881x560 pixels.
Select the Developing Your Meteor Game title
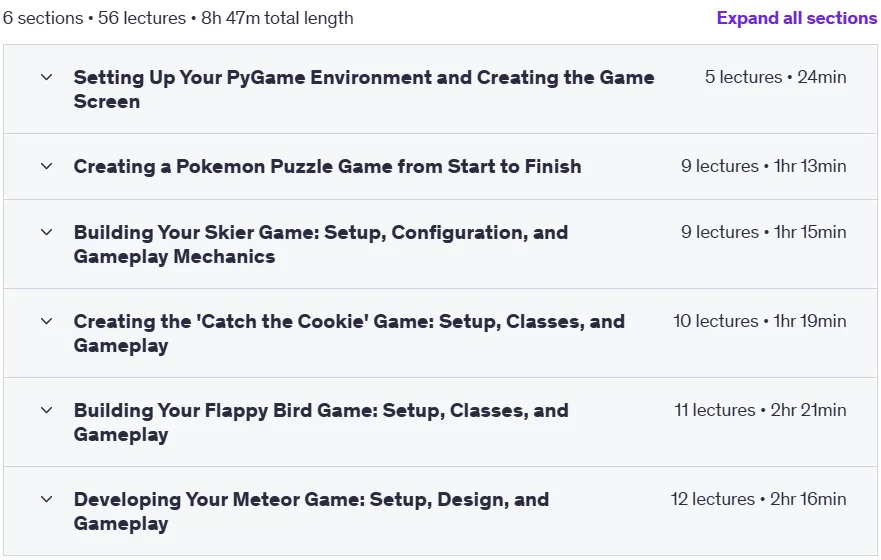tap(311, 511)
